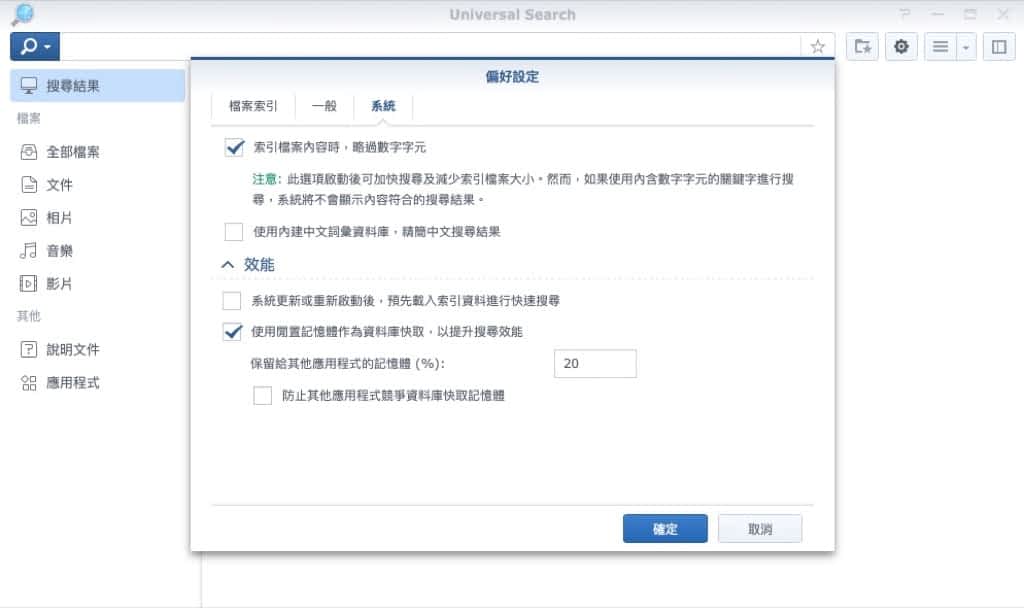Click the reserved memory percentage field
1024x608 pixels.
[x=595, y=364]
